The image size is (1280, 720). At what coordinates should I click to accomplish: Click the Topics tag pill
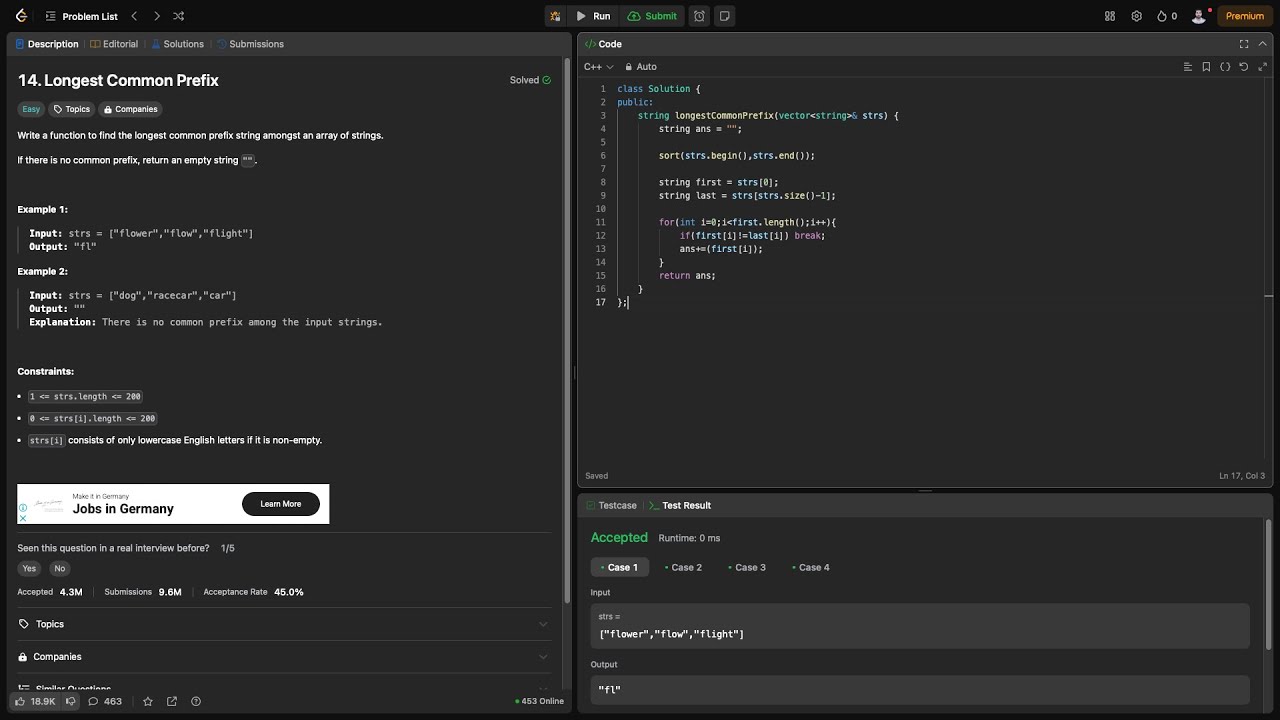click(x=72, y=109)
